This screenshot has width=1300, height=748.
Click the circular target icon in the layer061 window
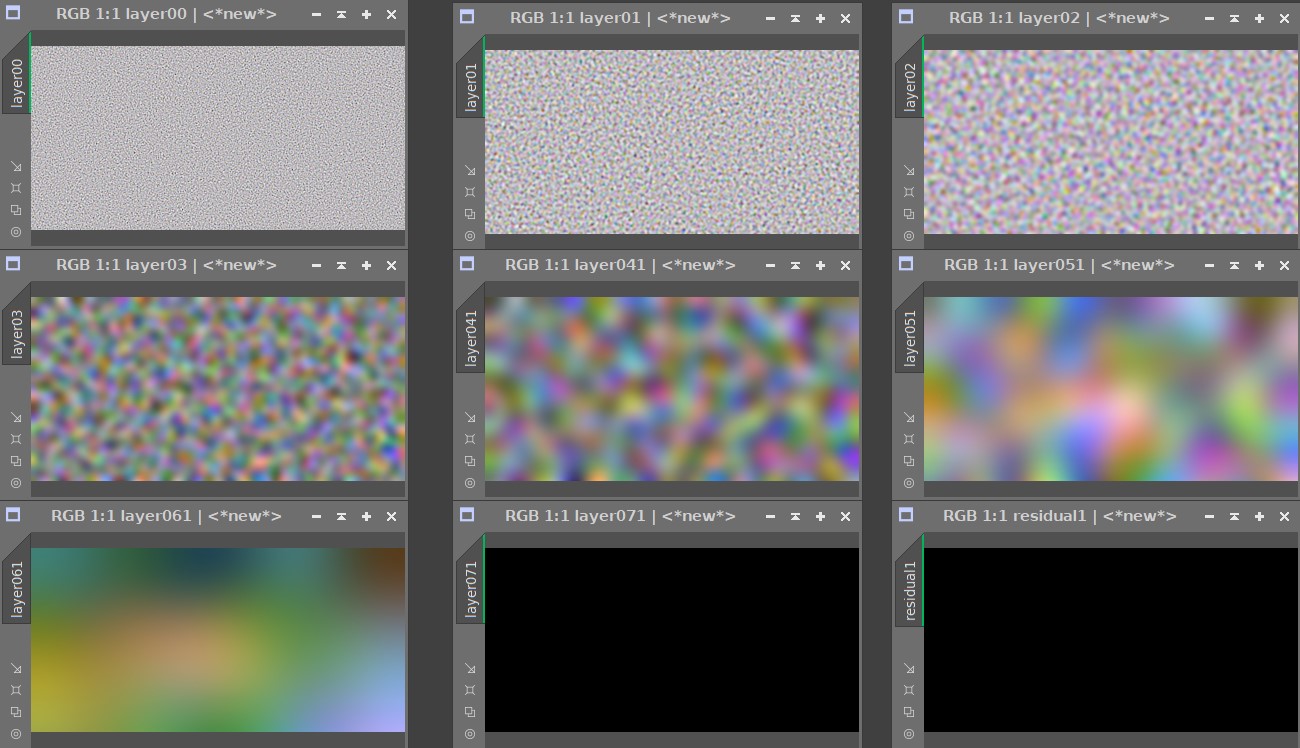(x=16, y=733)
